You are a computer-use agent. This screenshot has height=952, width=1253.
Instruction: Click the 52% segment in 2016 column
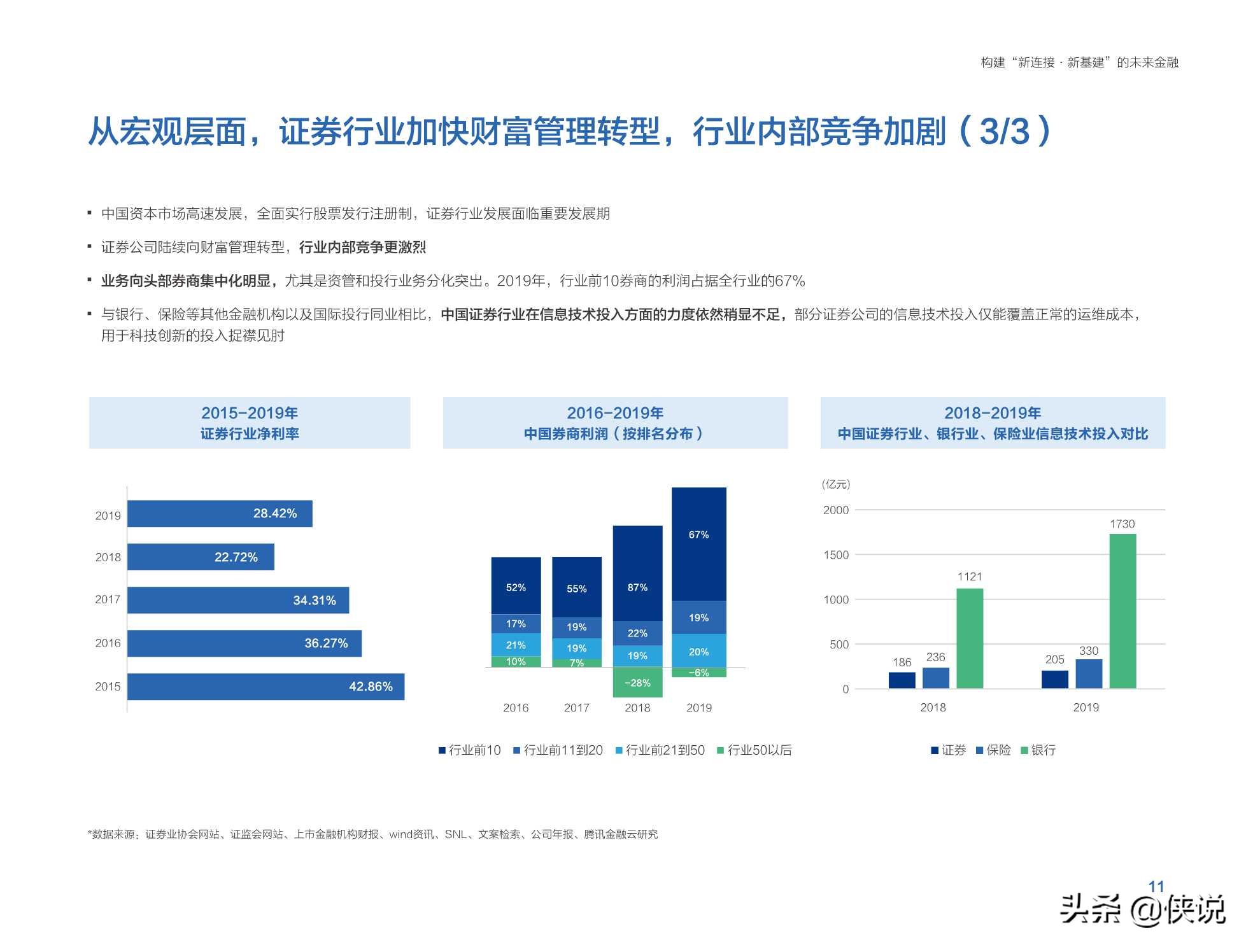(x=516, y=586)
